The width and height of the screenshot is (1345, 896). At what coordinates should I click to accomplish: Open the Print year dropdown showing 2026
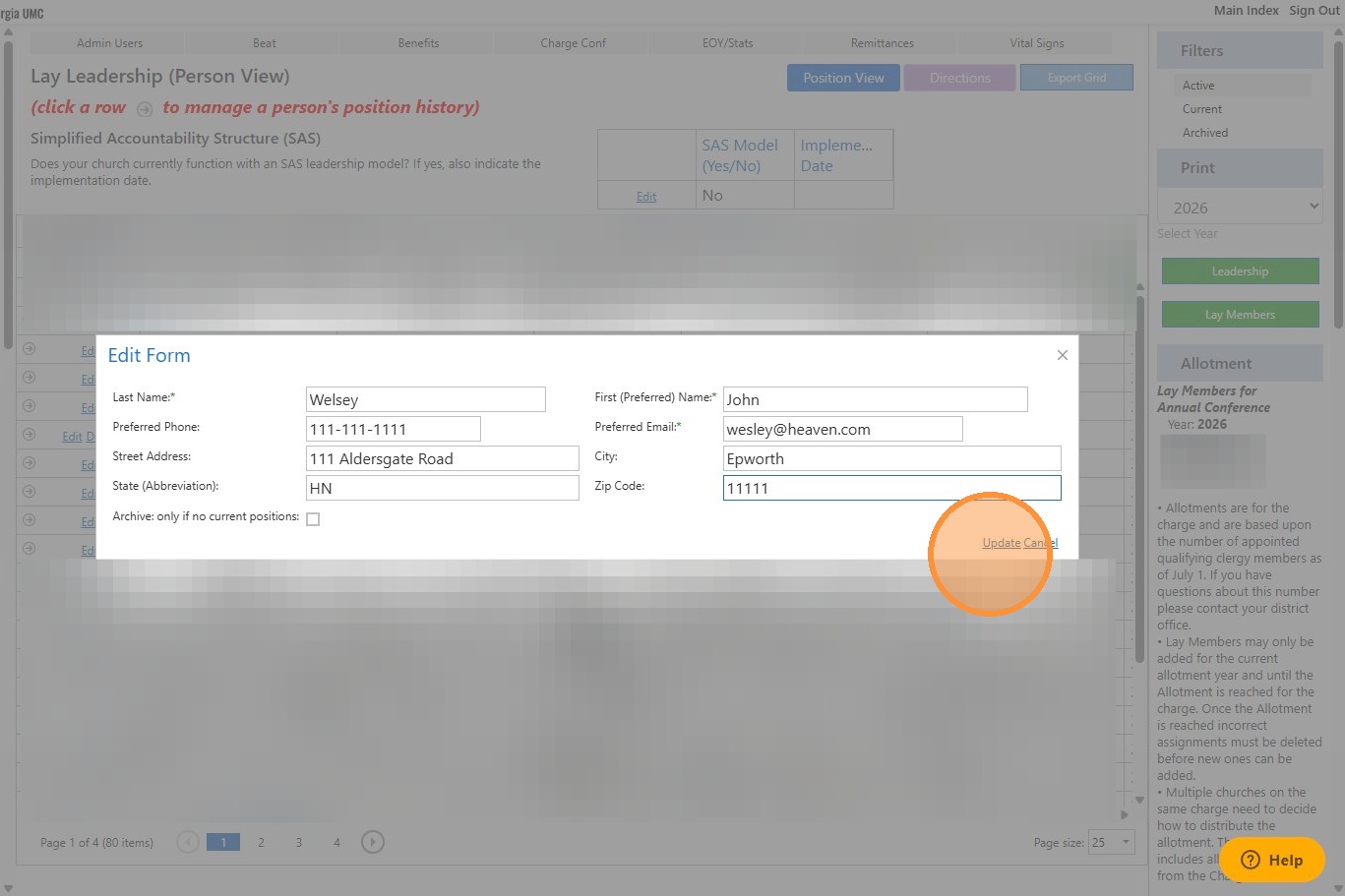(x=1240, y=208)
